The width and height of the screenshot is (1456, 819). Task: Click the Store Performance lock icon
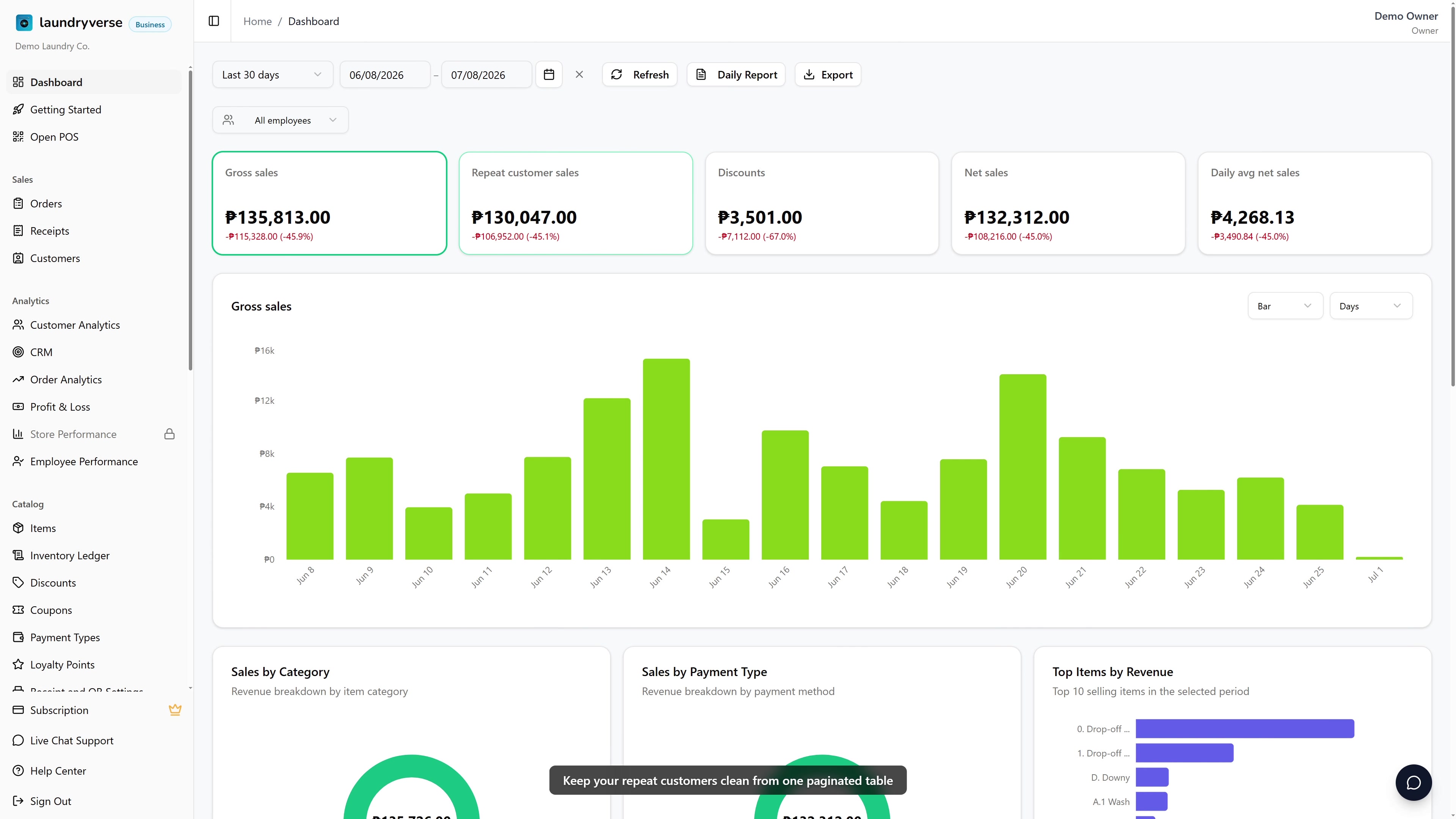tap(169, 434)
